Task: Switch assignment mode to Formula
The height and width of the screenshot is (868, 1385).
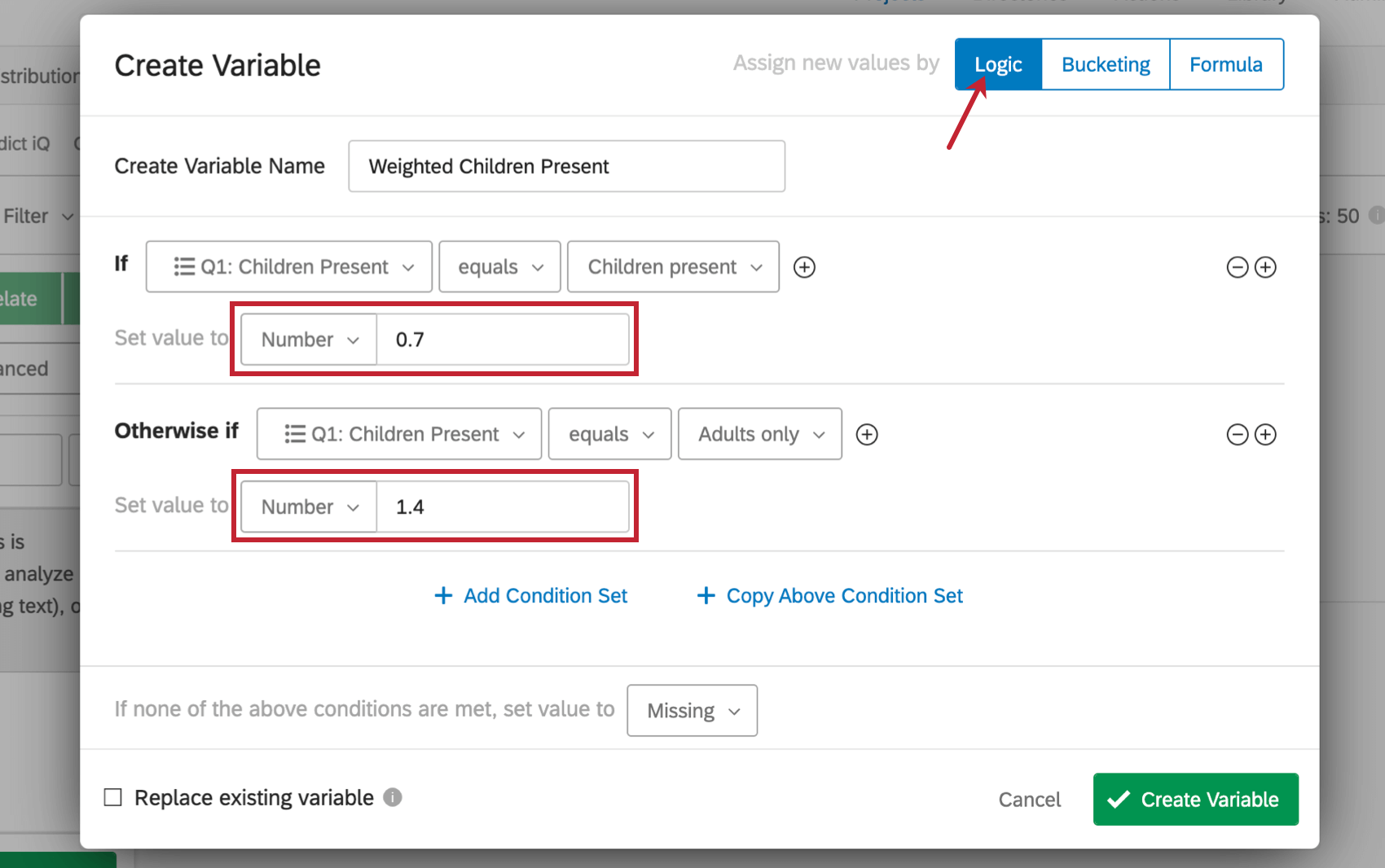Action: tap(1226, 64)
